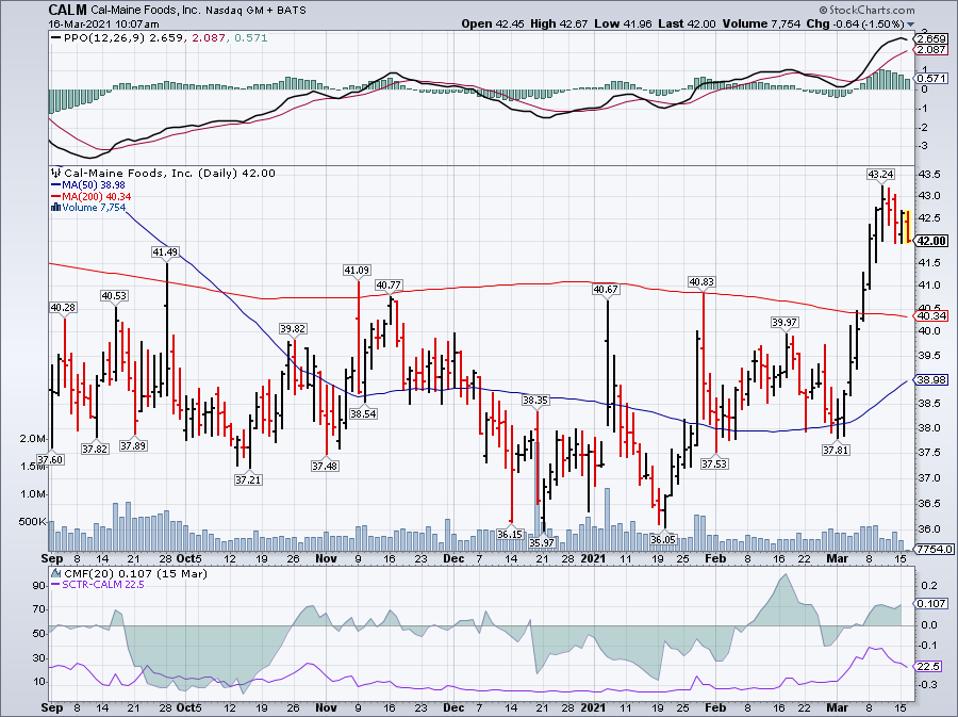Click the 38.98 MA(50) tag on right axis
The height and width of the screenshot is (717, 958).
coord(932,380)
